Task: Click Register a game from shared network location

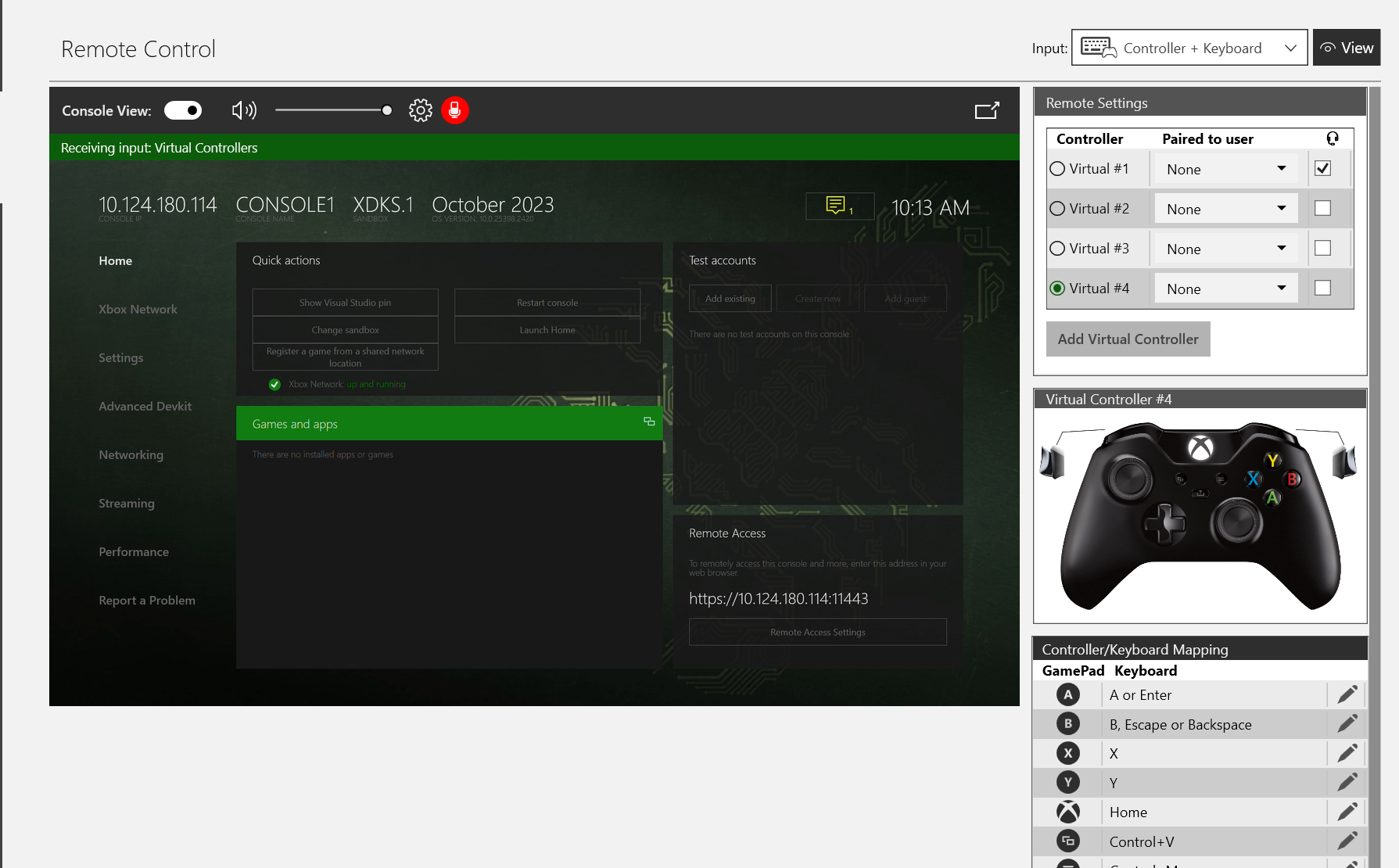Action: 345,357
